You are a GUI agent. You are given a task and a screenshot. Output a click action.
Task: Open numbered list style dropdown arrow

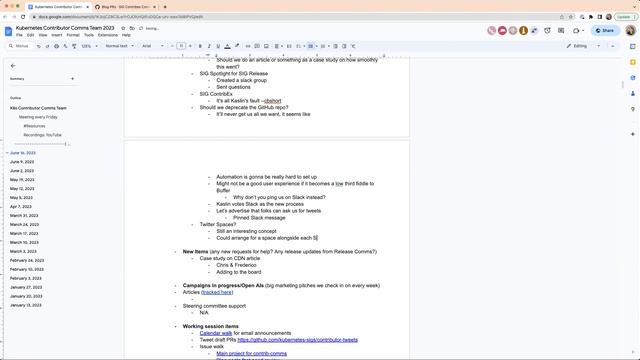[329, 46]
